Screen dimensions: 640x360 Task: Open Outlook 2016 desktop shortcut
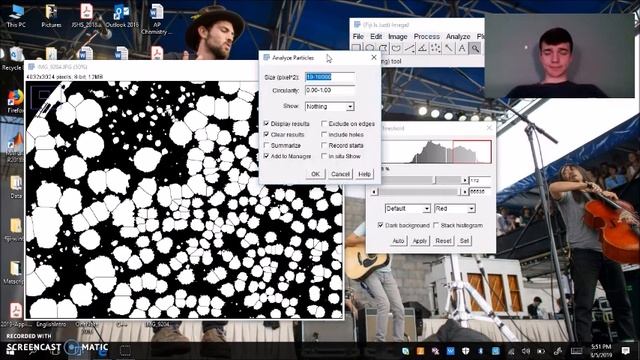(122, 16)
